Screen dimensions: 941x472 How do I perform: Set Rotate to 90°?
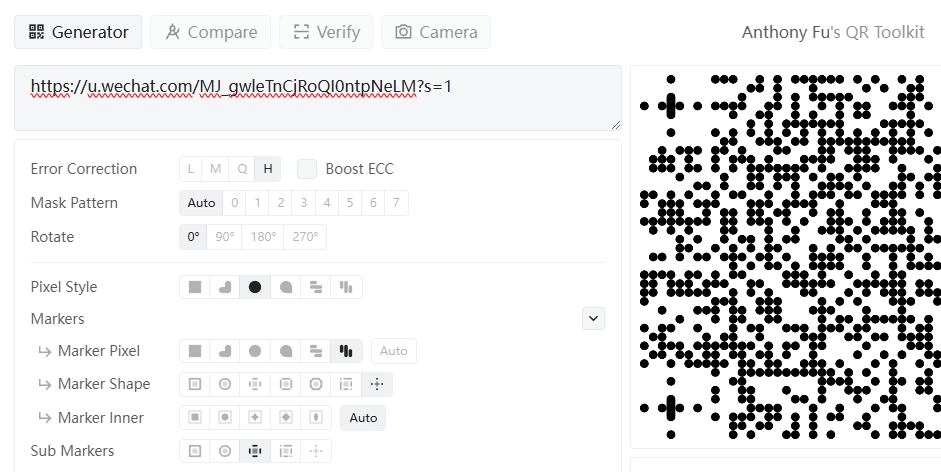tap(224, 237)
